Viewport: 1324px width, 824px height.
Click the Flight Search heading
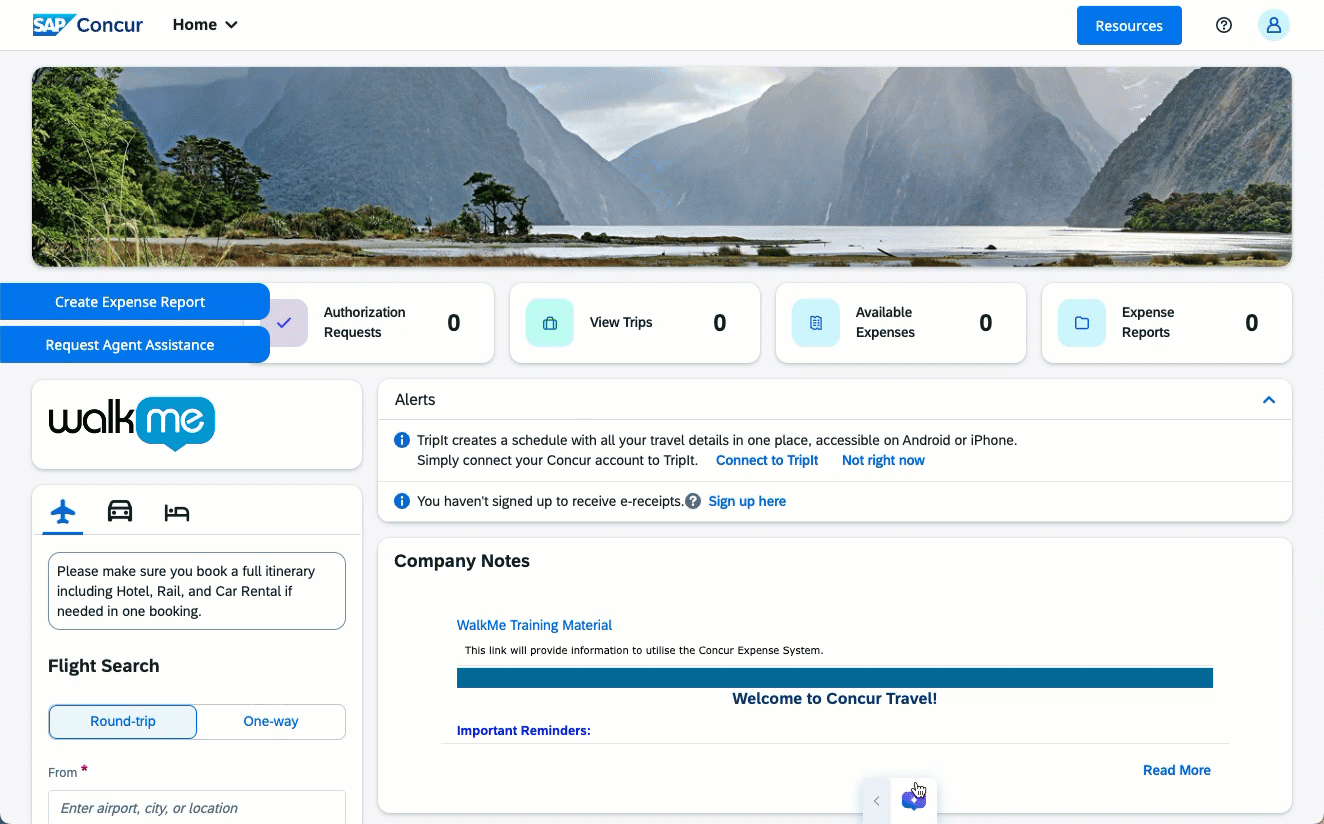point(104,666)
